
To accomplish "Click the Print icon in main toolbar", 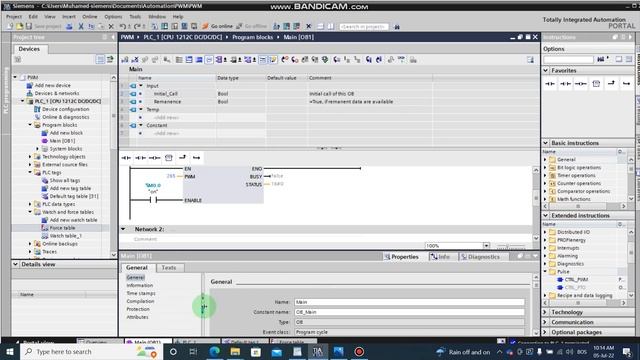I will pyautogui.click(x=69, y=26).
